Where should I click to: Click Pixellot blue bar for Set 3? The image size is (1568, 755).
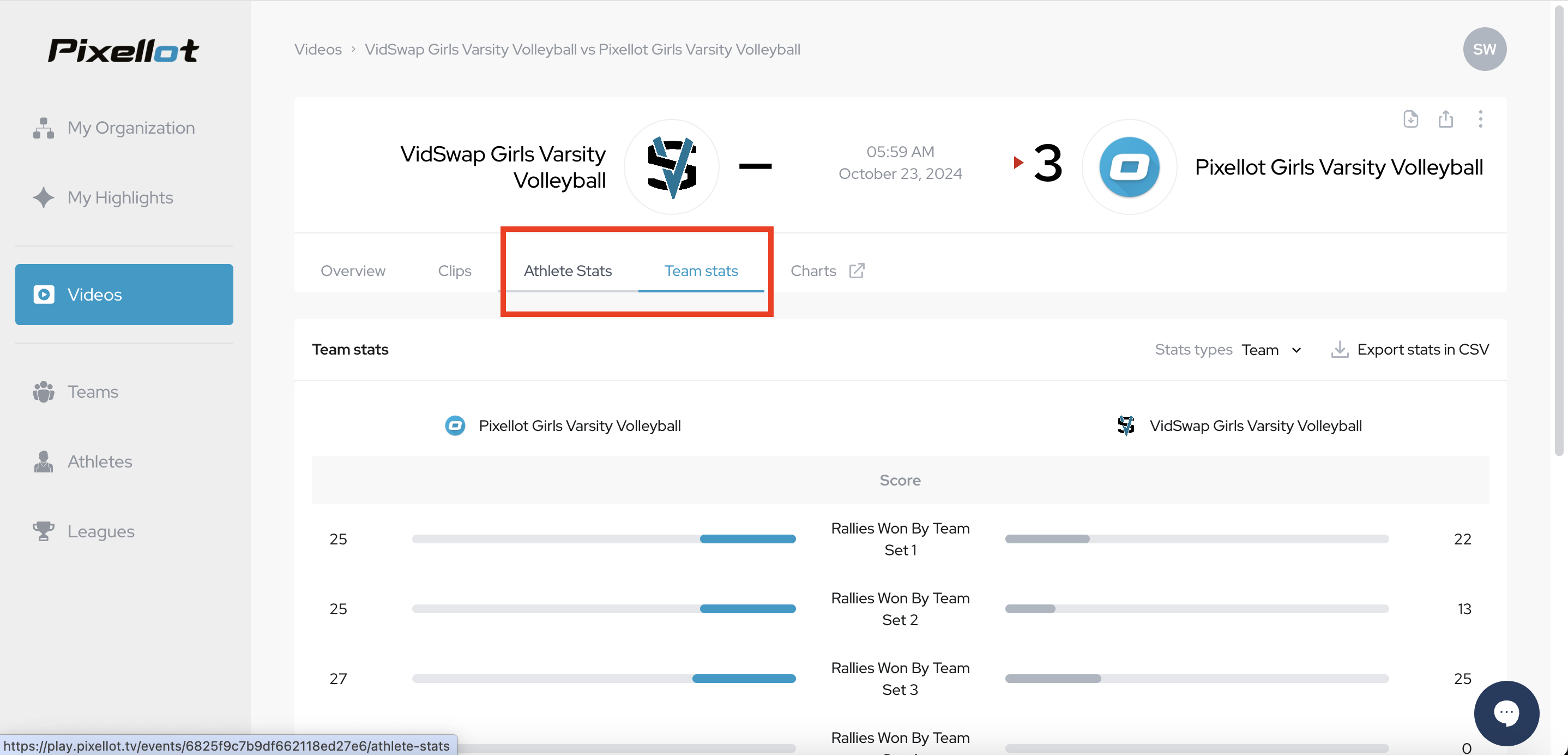[x=744, y=678]
